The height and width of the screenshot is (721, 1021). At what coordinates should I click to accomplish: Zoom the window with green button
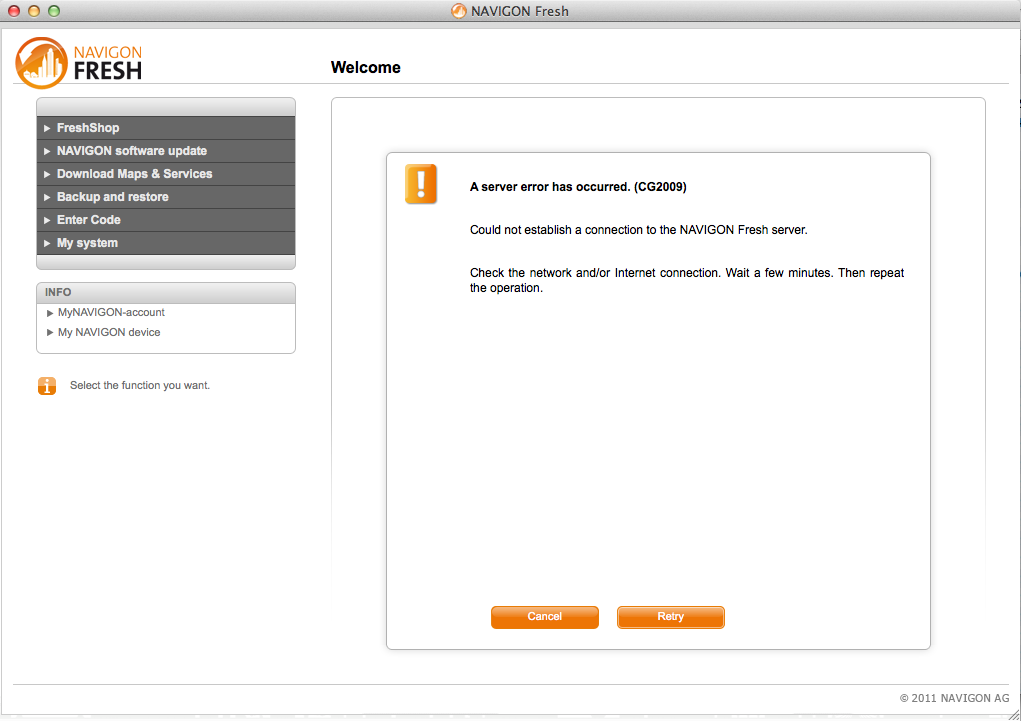[54, 11]
